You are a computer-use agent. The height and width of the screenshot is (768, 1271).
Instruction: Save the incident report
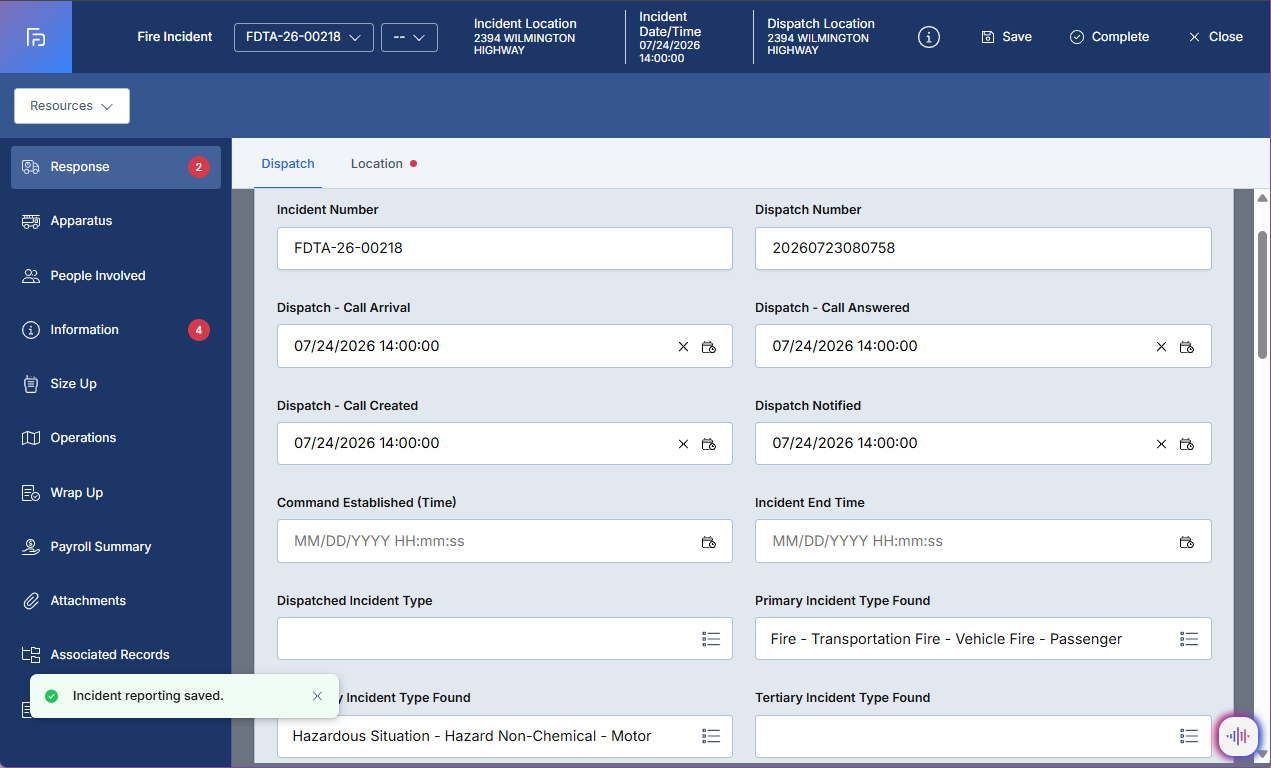point(1006,37)
